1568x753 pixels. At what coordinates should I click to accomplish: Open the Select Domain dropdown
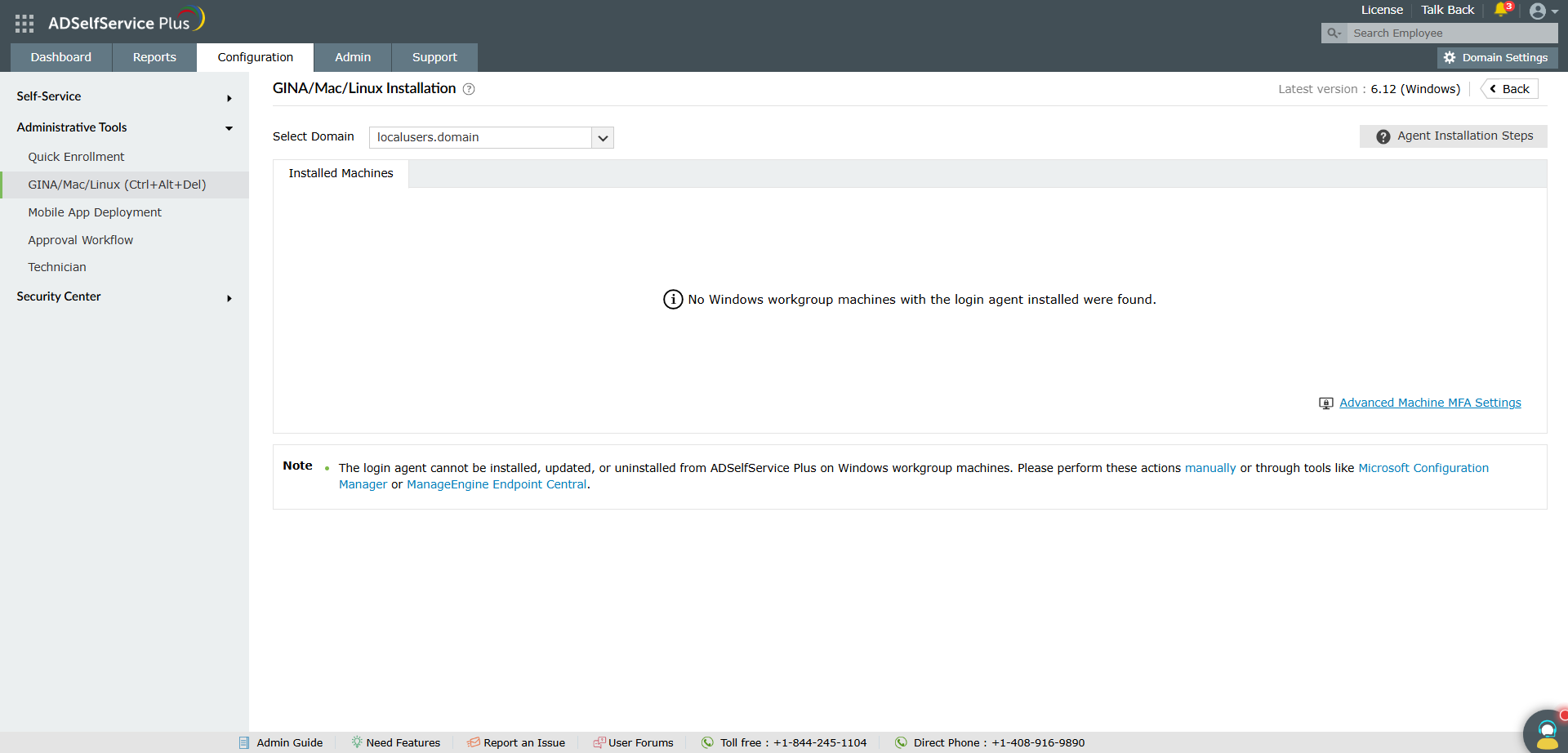coord(602,137)
